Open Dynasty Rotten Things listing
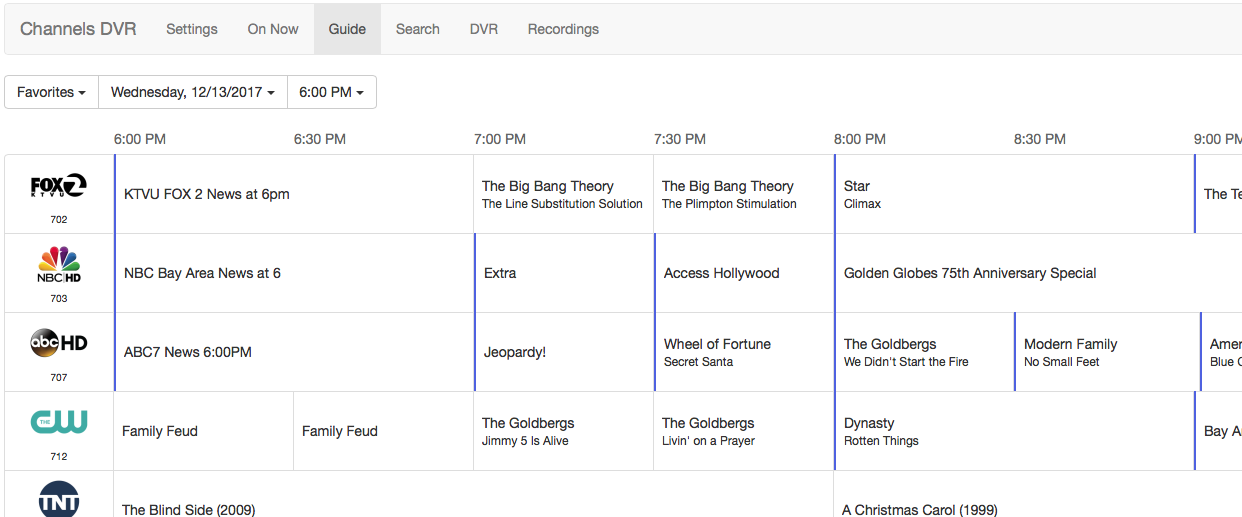1242x517 pixels. click(x=881, y=431)
